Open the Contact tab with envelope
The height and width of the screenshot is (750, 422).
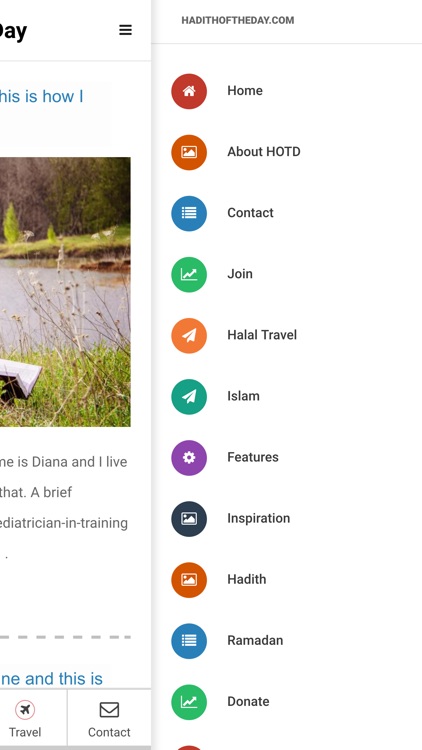click(x=109, y=719)
